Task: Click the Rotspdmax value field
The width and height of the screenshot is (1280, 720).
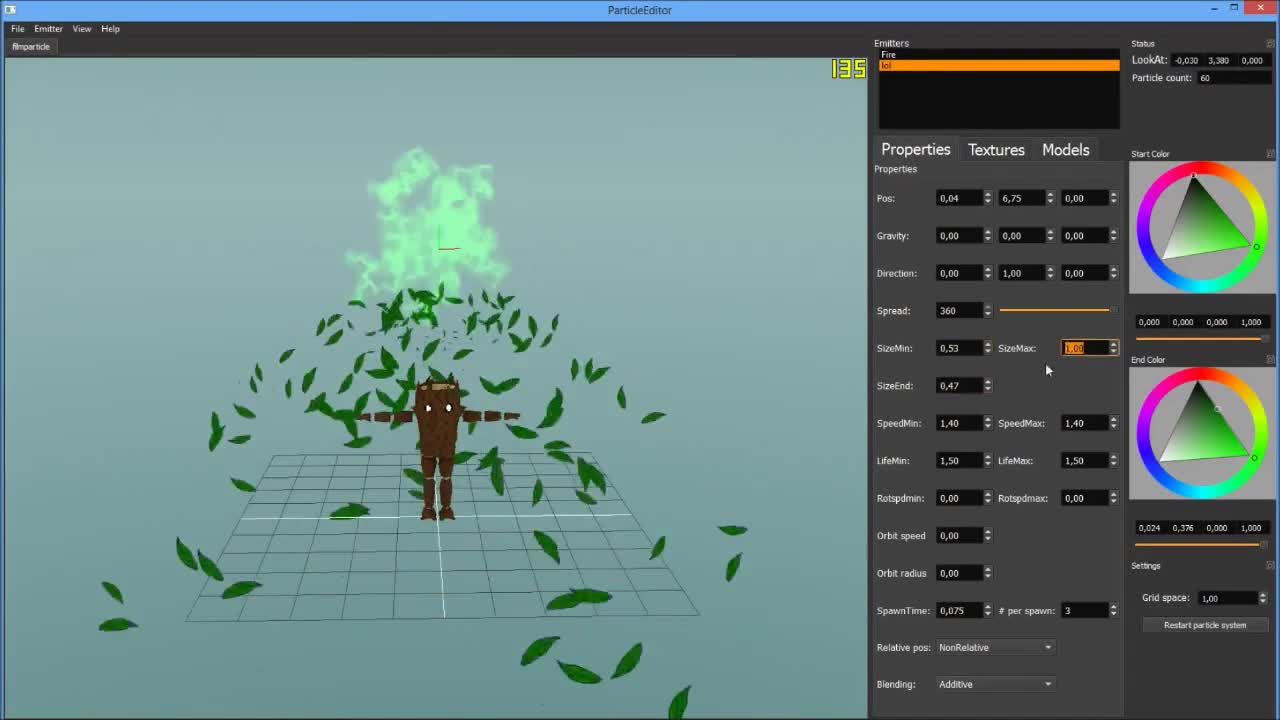Action: pyautogui.click(x=1084, y=498)
